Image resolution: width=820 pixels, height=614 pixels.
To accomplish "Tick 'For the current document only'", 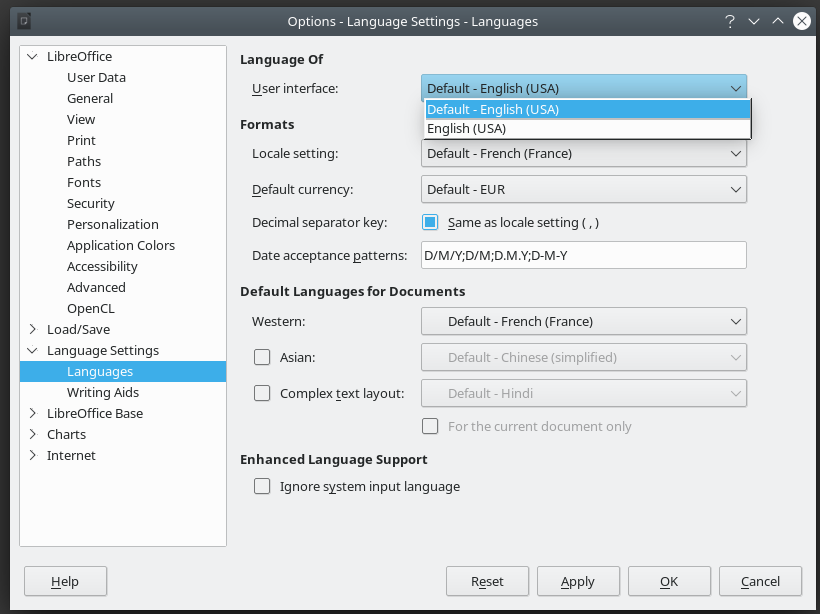I will tap(430, 426).
